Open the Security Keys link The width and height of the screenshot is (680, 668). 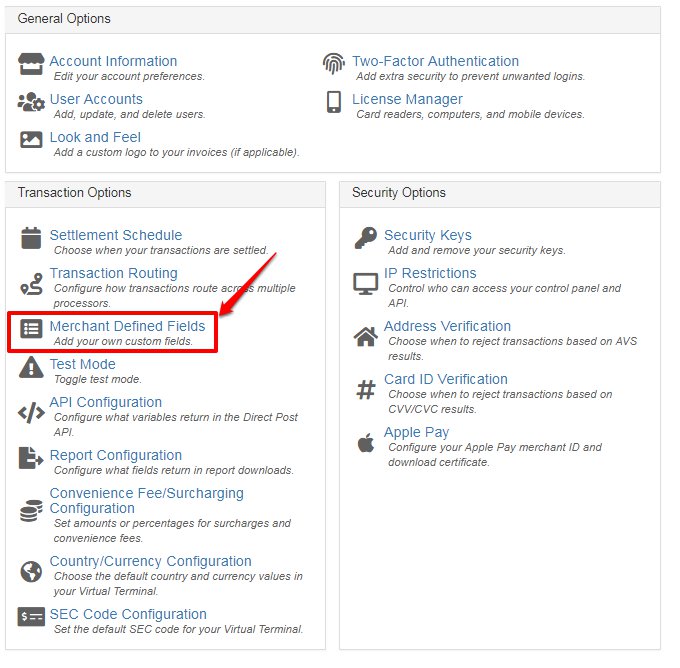tap(428, 235)
